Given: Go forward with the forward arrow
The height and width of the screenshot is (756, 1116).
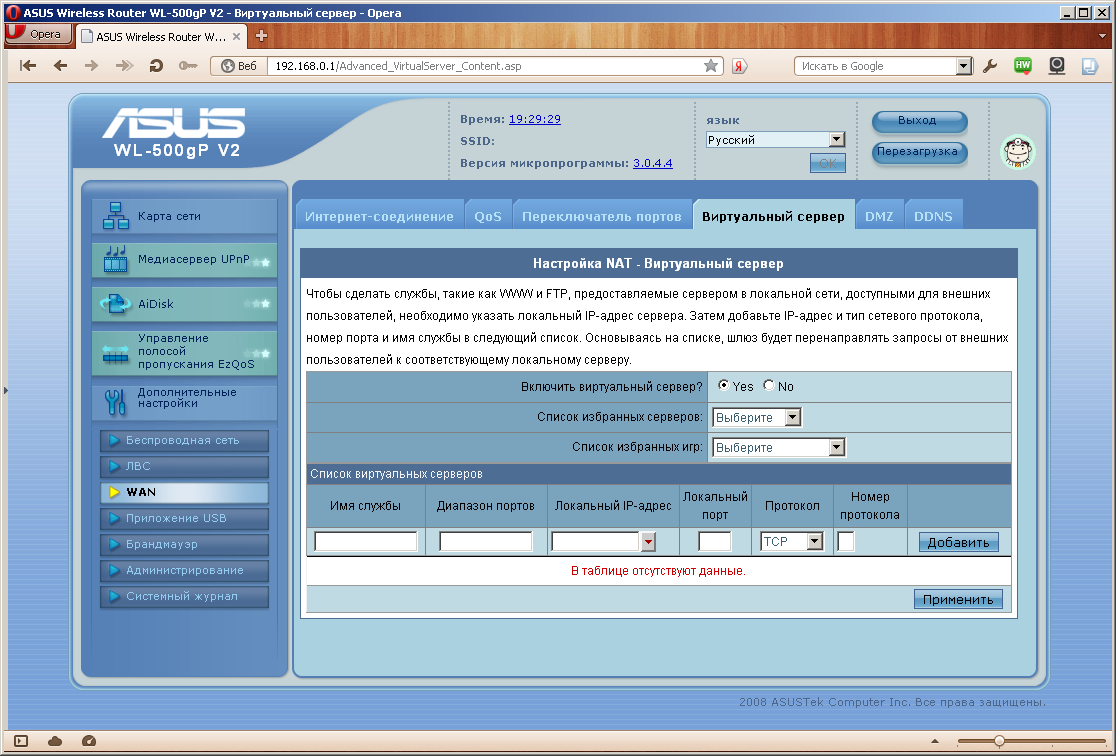Looking at the screenshot, I should 91,66.
